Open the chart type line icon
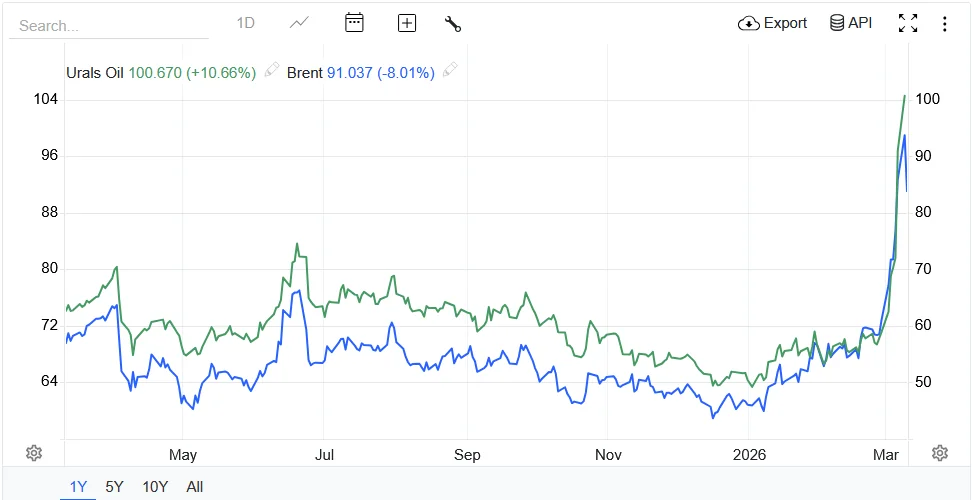The image size is (972, 500). coord(299,23)
